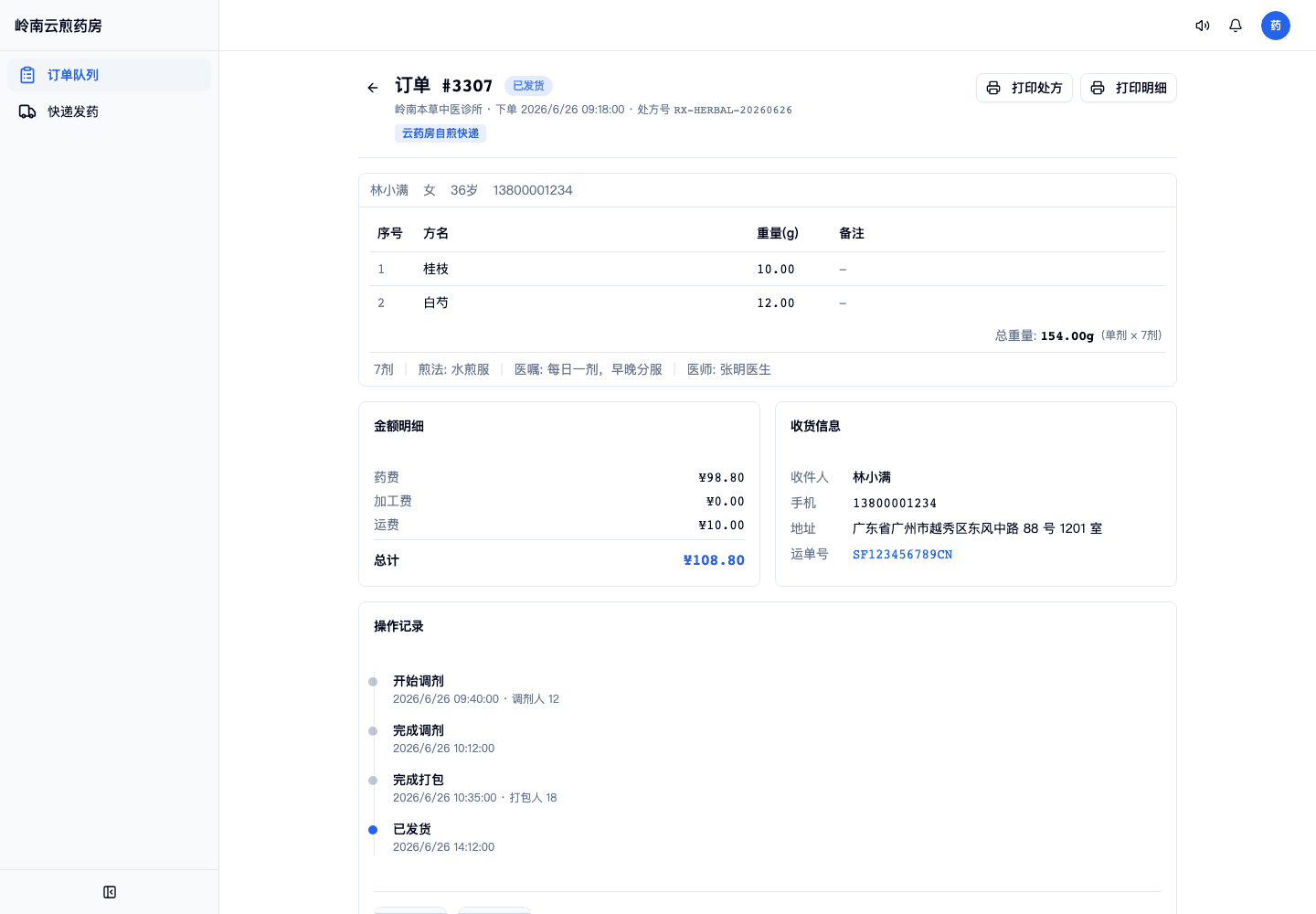The width and height of the screenshot is (1316, 914).
Task: Click the 方名 column header
Action: 436,233
